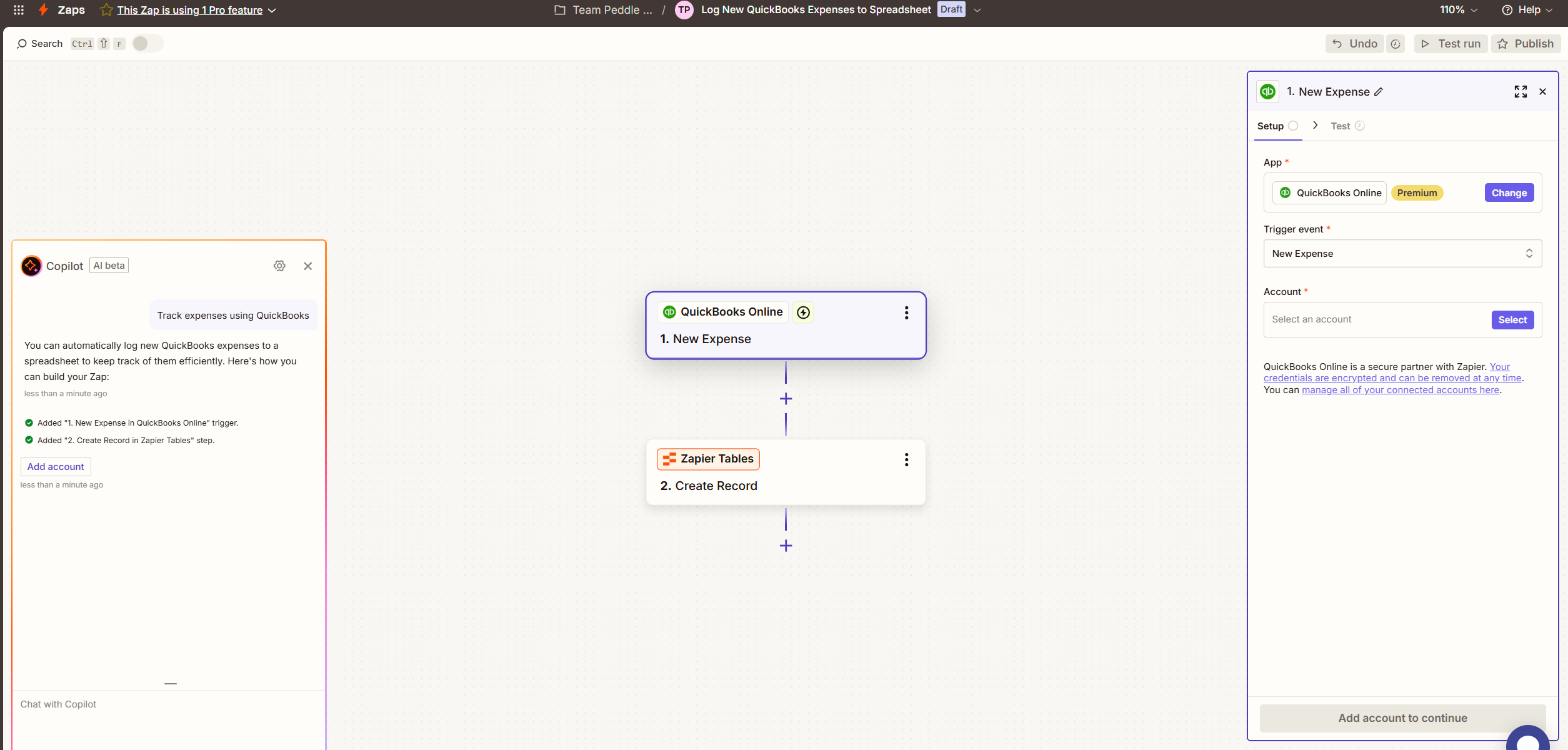Open Copilot settings gear
Screen dimensions: 1568x750
click(279, 266)
